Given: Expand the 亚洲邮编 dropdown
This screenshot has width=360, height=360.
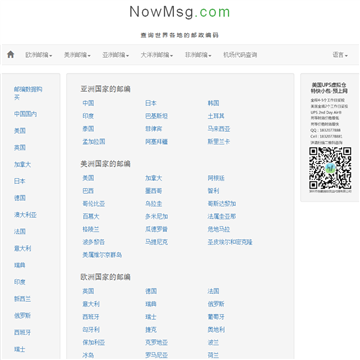Looking at the screenshot, I should coord(116,55).
